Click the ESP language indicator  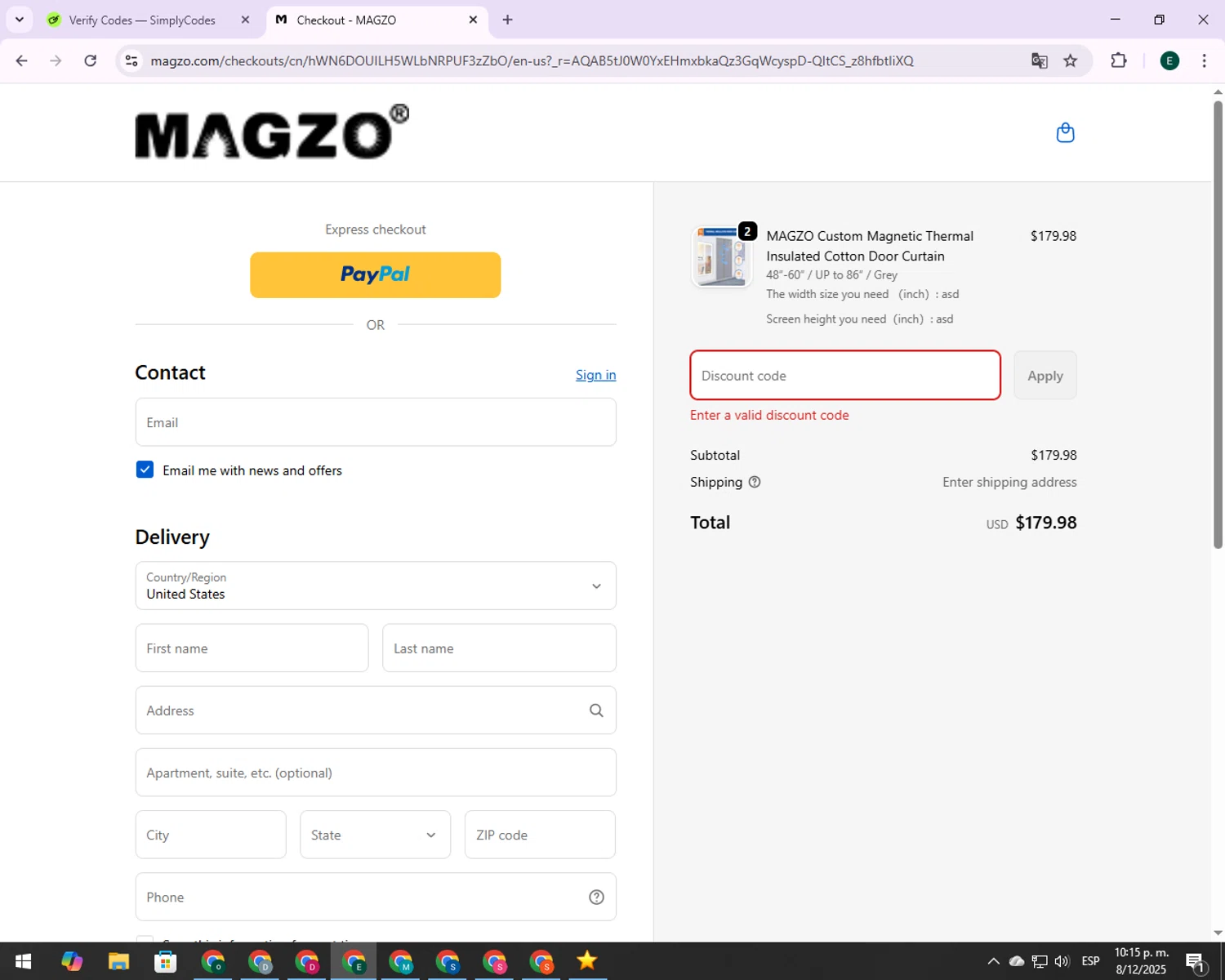click(1090, 961)
